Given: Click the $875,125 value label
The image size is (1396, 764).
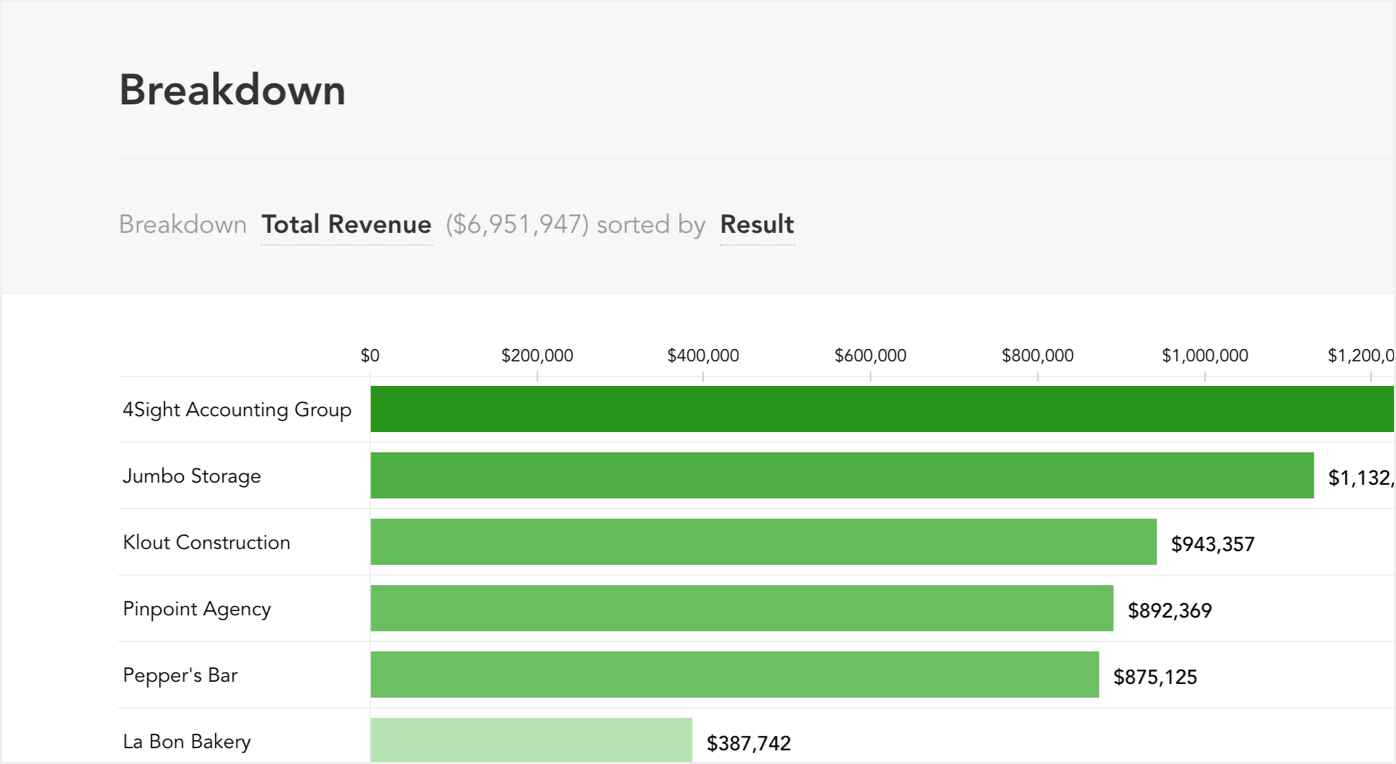Looking at the screenshot, I should [x=1155, y=677].
